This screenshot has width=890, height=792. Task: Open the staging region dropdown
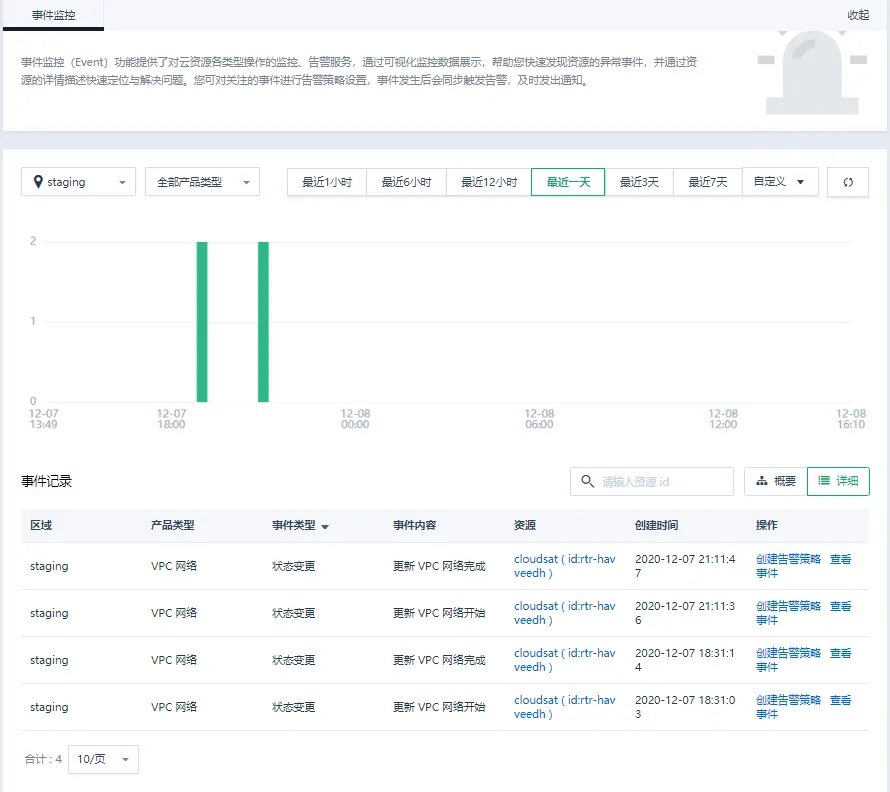pyautogui.click(x=78, y=182)
